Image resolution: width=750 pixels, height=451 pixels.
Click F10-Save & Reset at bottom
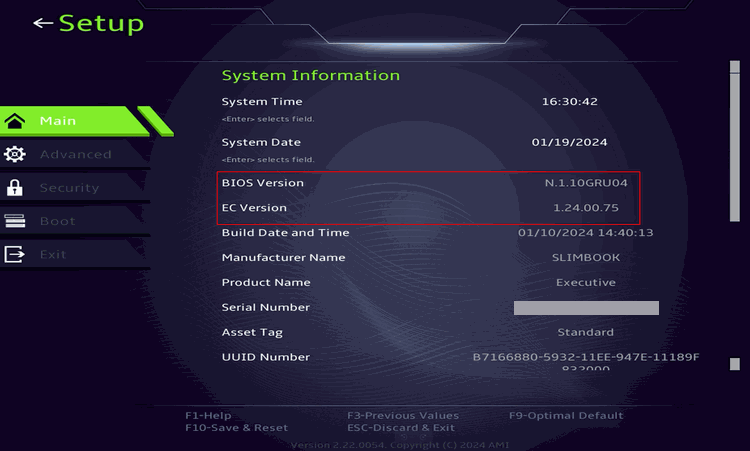tap(236, 427)
